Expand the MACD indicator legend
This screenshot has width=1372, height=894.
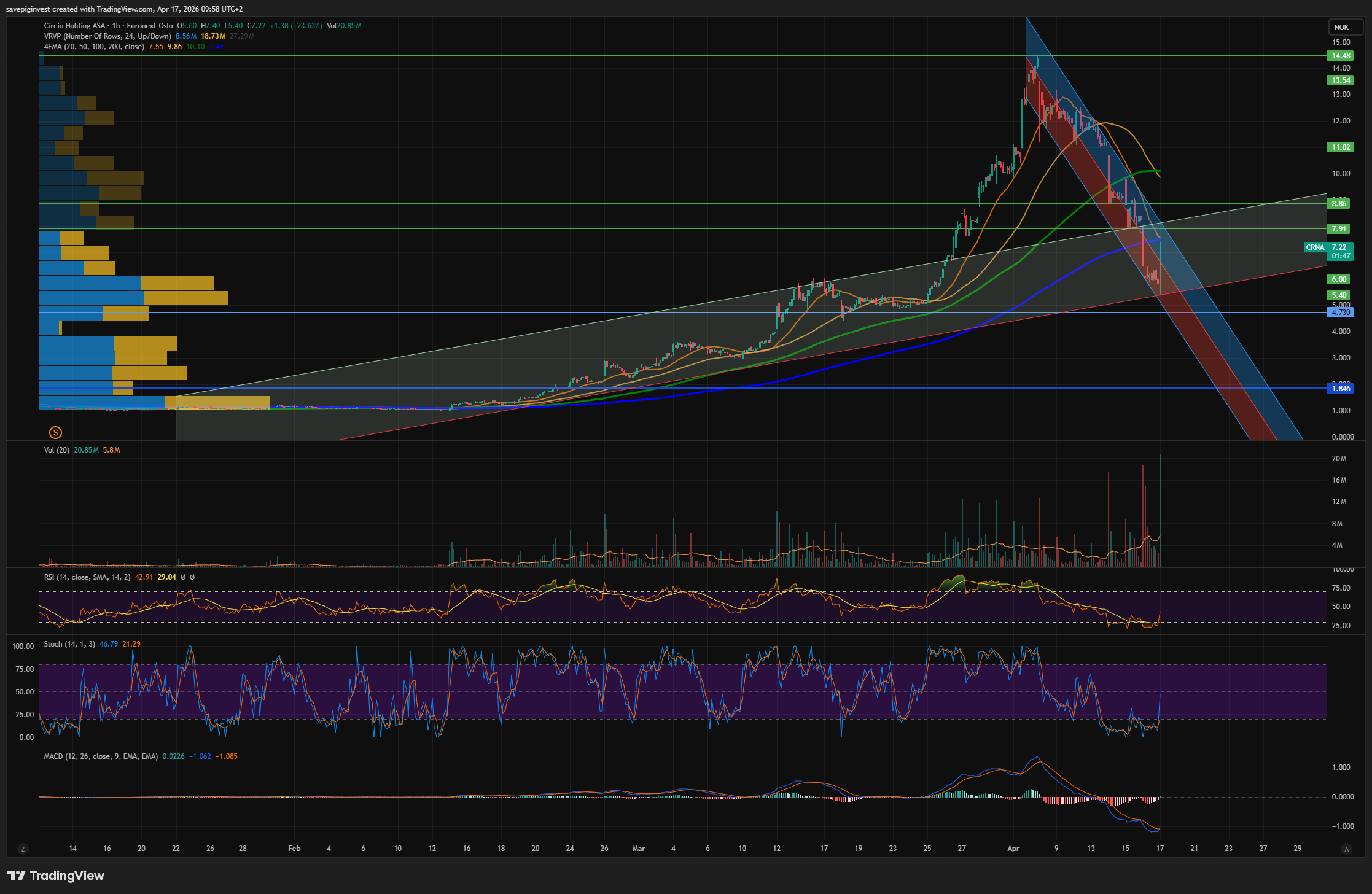point(100,756)
